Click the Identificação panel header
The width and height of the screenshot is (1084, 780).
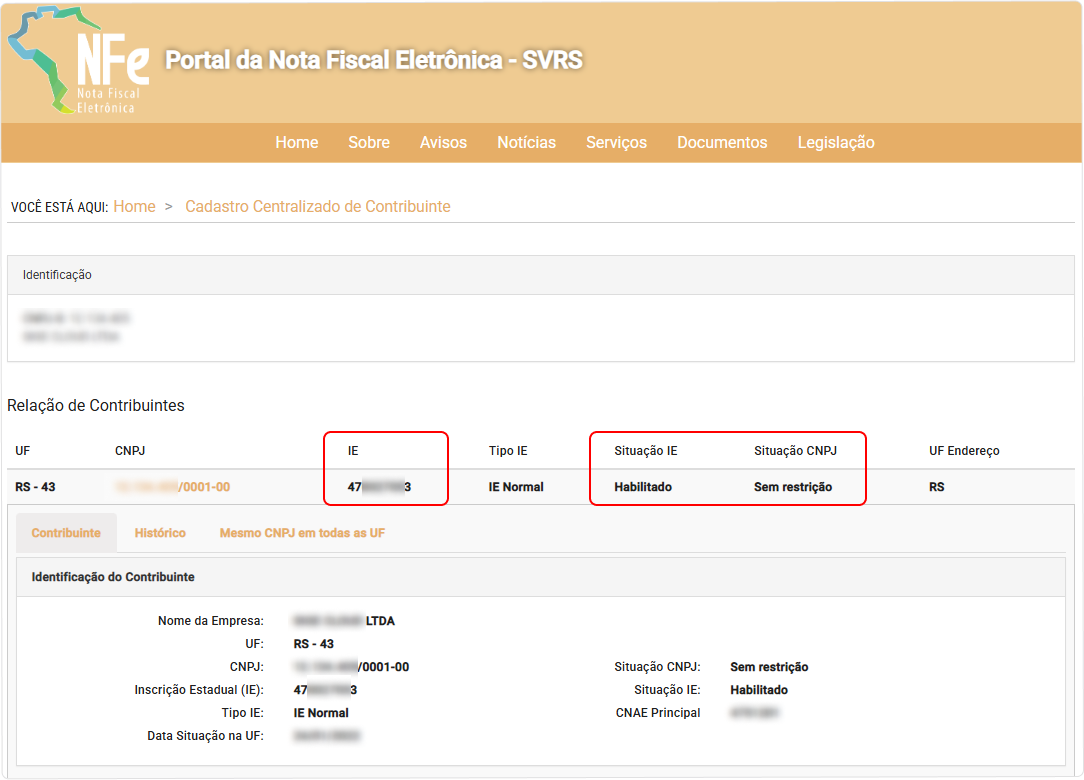[541, 275]
